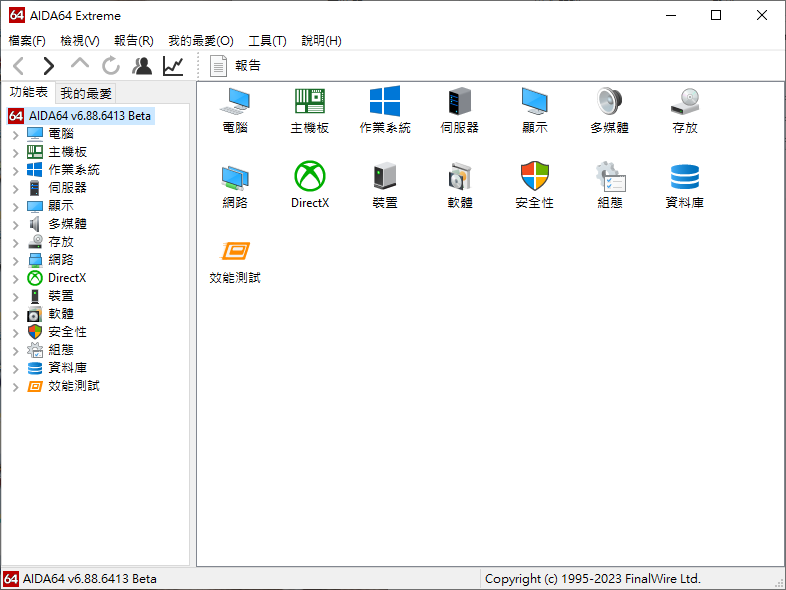The height and width of the screenshot is (590, 786).
Task: Expand the 多媒體 tree node chevron
Action: 16,225
